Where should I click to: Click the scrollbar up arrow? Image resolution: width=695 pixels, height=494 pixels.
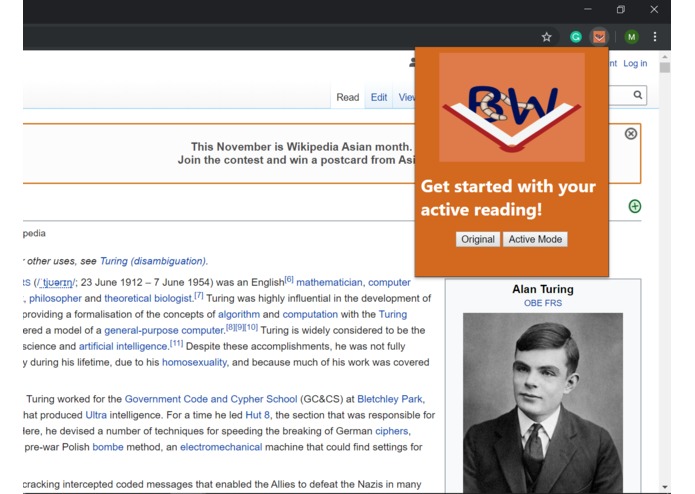pyautogui.click(x=664, y=57)
